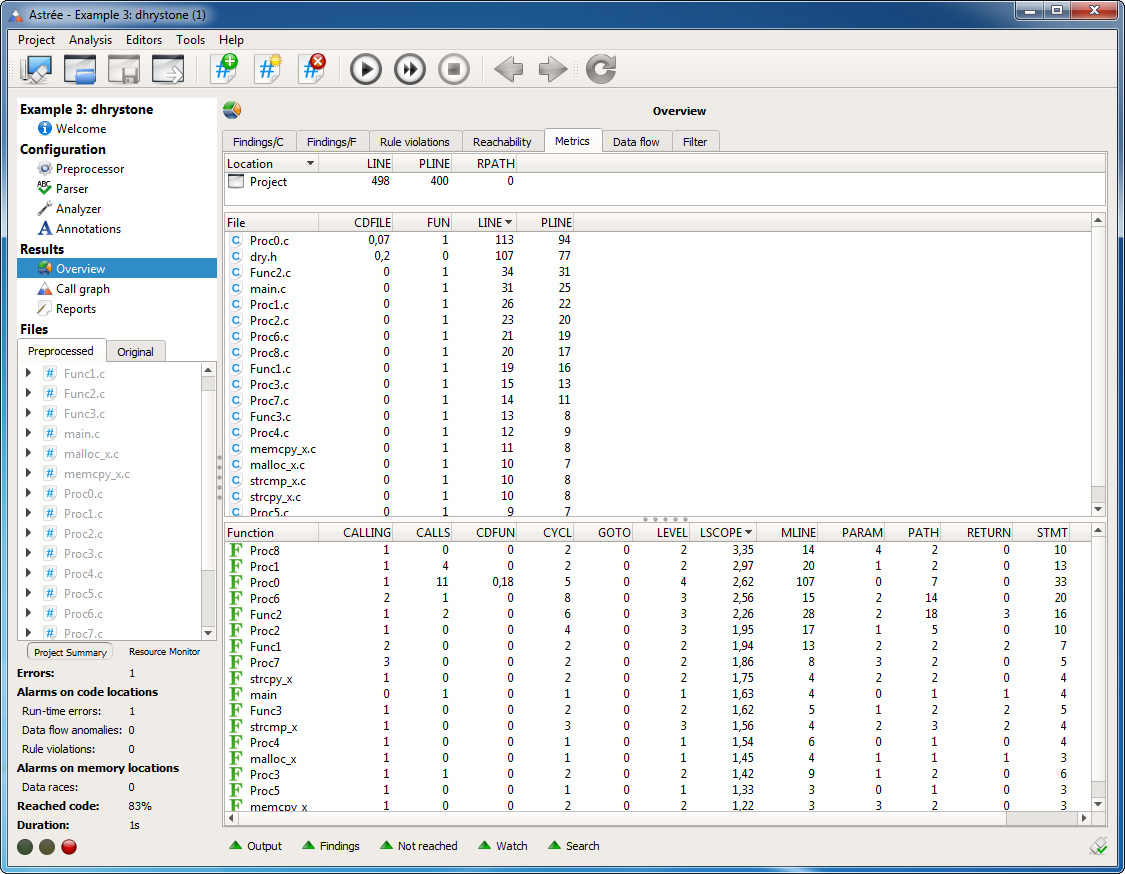Open the Help menu

[x=231, y=40]
